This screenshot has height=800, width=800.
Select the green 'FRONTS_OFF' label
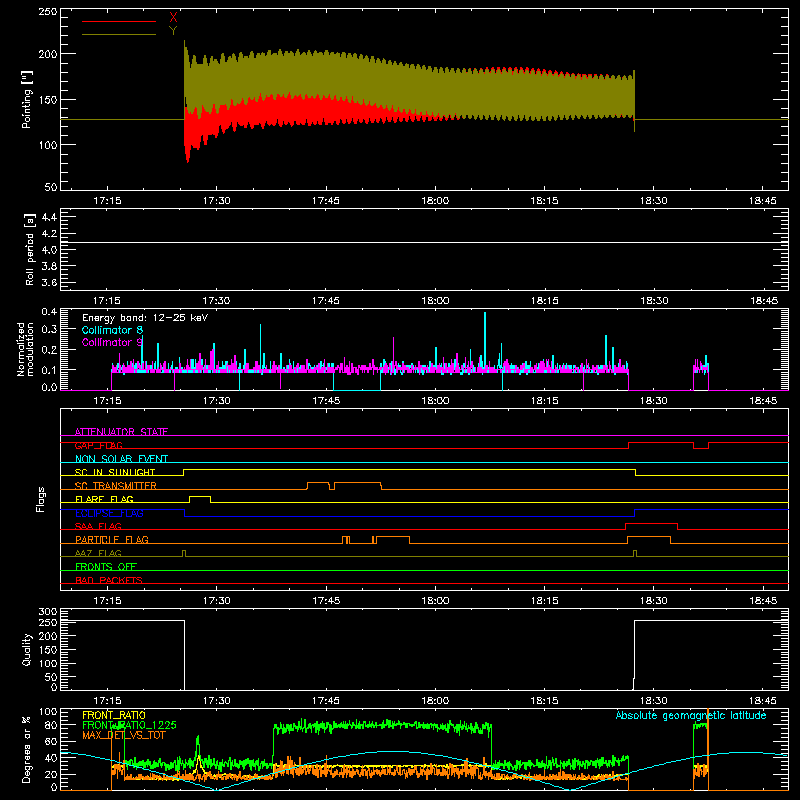[x=106, y=566]
